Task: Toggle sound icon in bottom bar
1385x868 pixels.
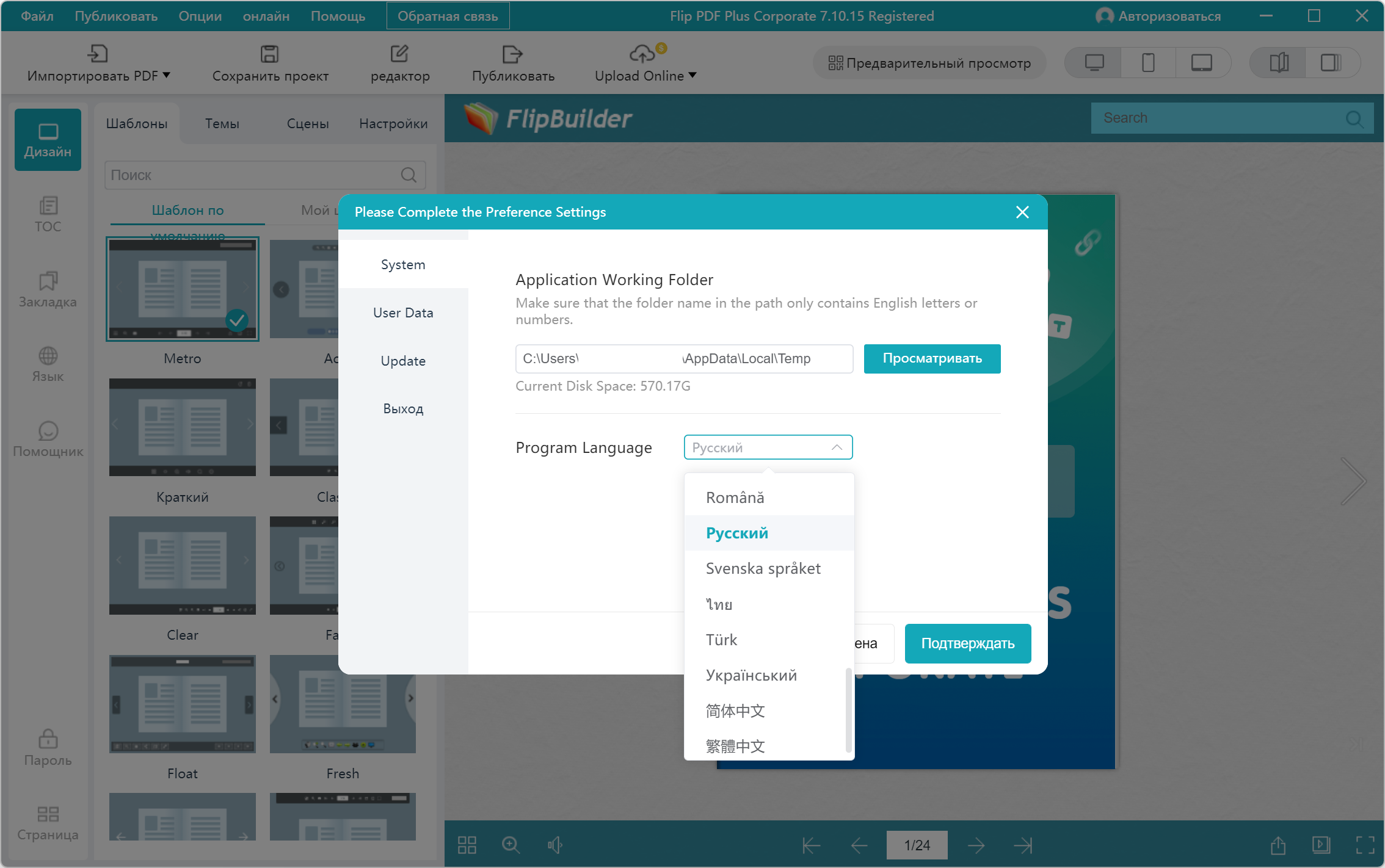Action: point(554,845)
